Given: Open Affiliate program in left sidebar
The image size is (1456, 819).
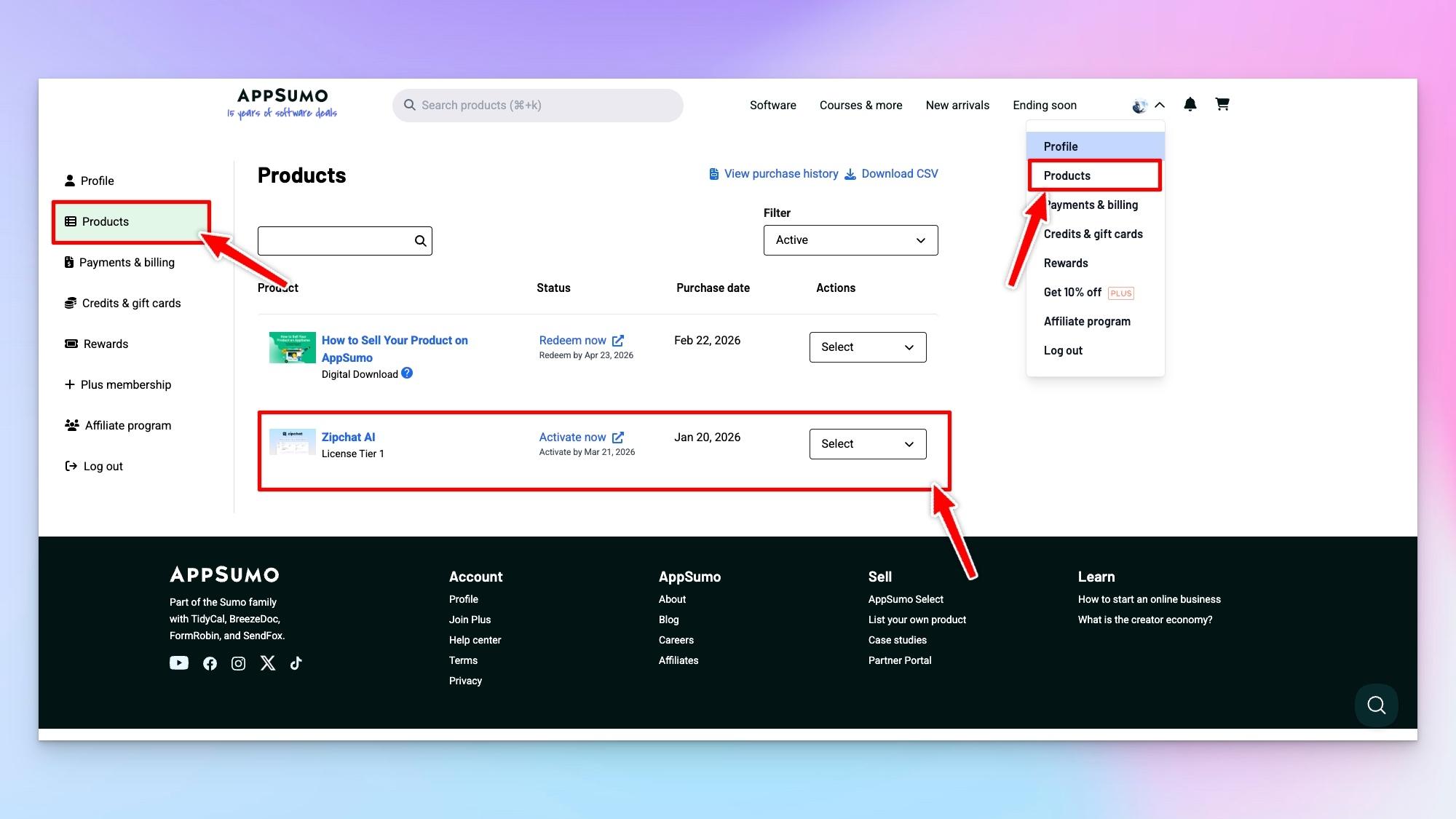Looking at the screenshot, I should pos(118,426).
